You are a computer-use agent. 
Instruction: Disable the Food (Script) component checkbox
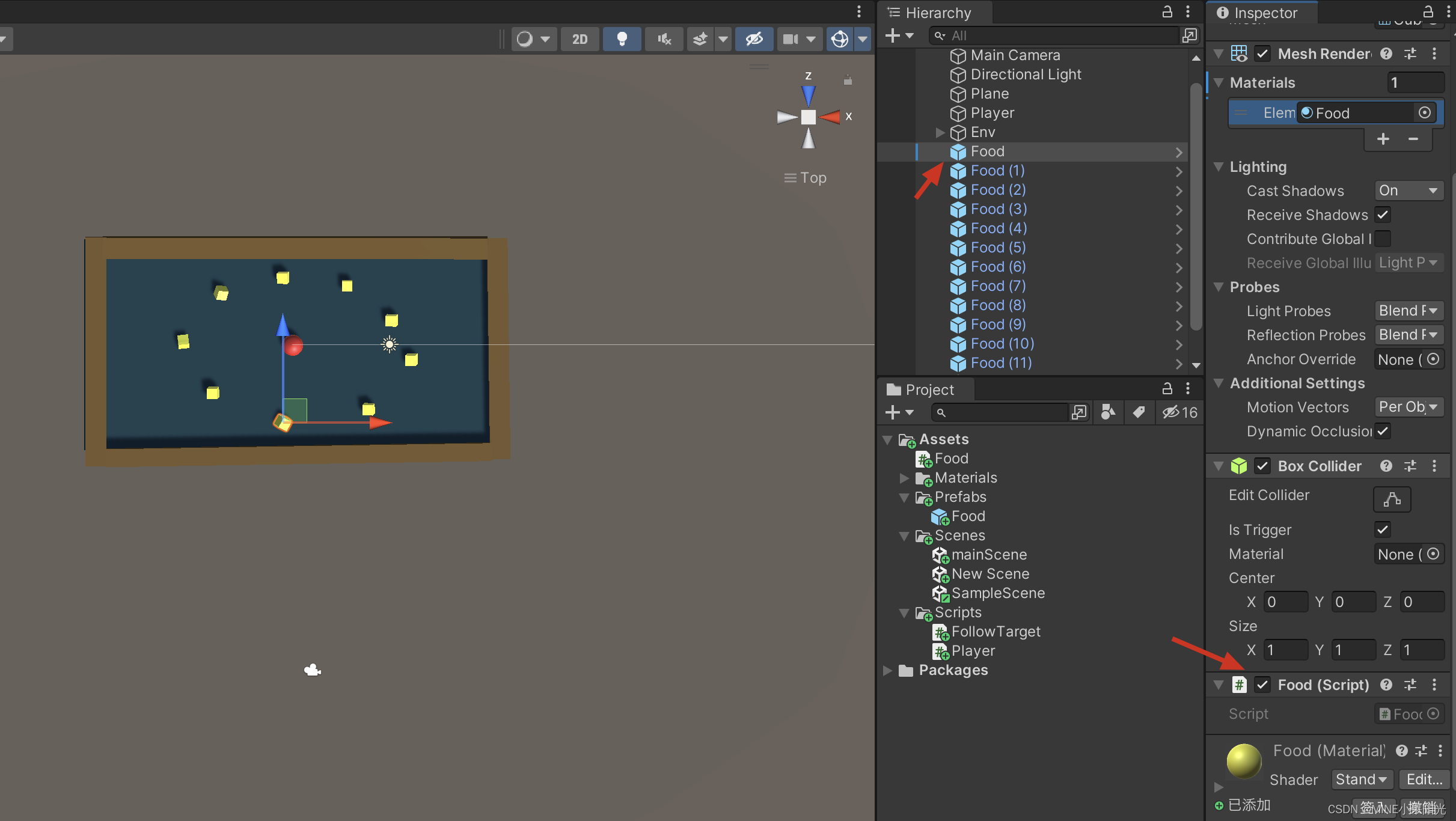pos(1262,685)
